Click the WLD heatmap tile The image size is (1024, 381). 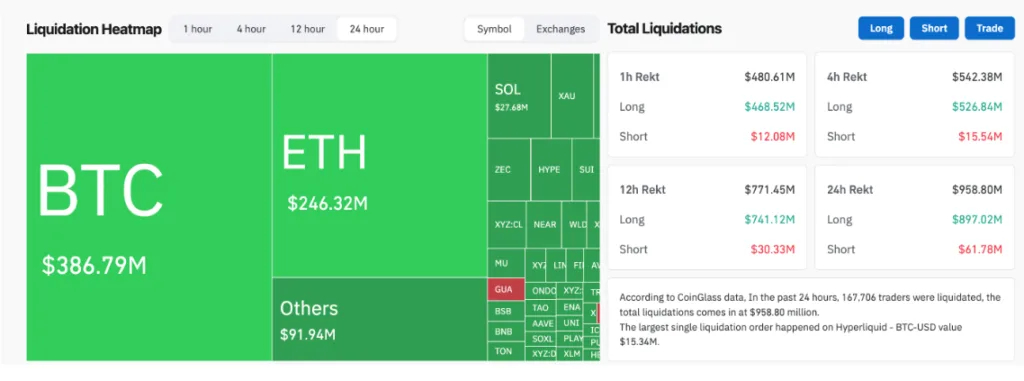click(575, 224)
